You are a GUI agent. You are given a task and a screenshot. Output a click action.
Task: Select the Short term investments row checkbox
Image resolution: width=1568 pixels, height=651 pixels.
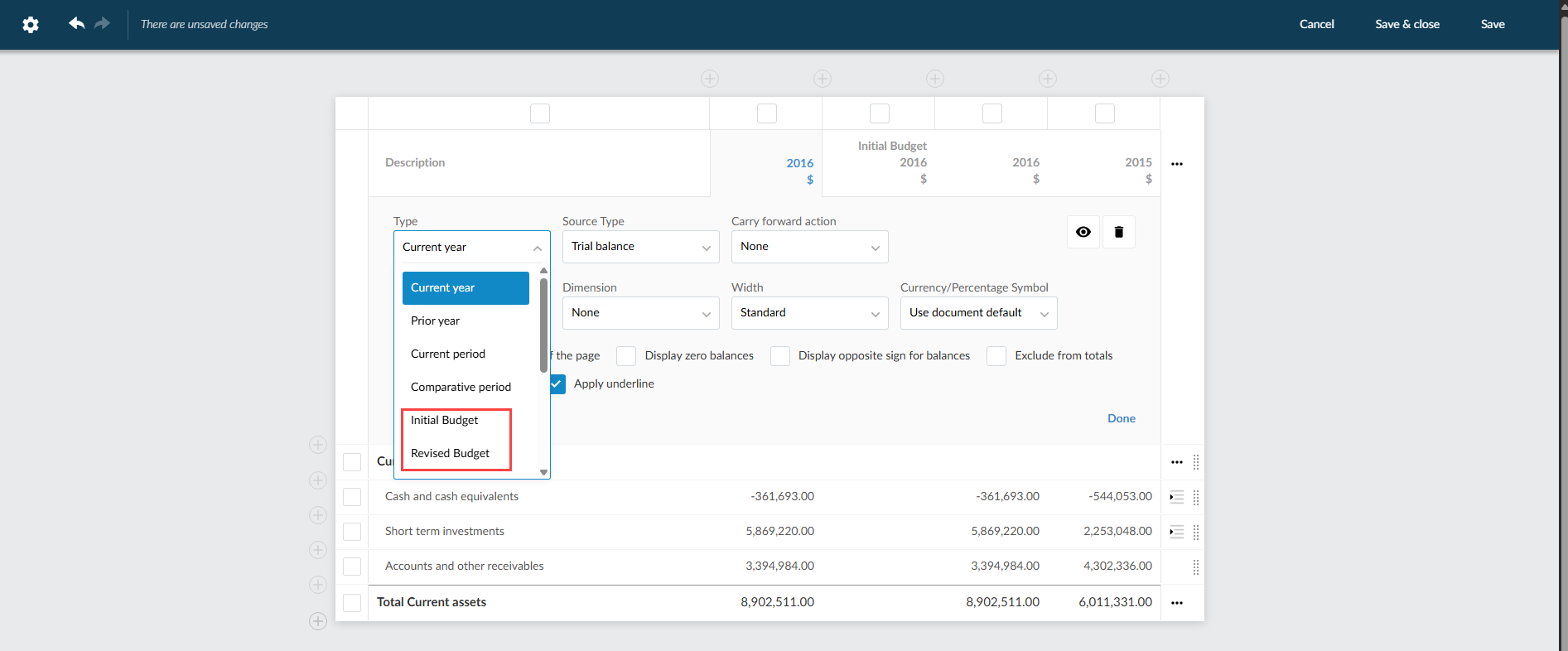352,532
